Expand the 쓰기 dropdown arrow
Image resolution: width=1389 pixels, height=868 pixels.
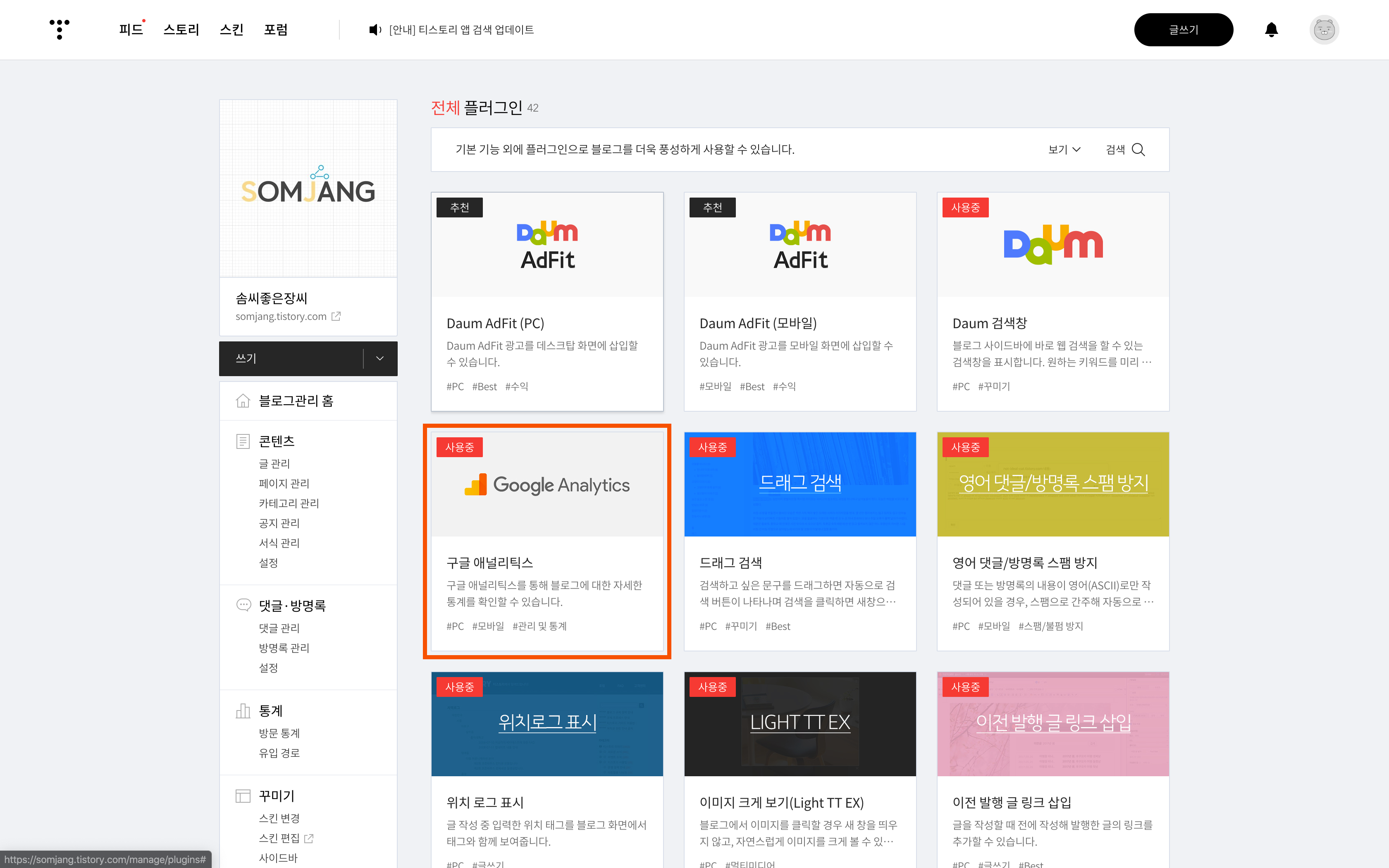coord(380,358)
